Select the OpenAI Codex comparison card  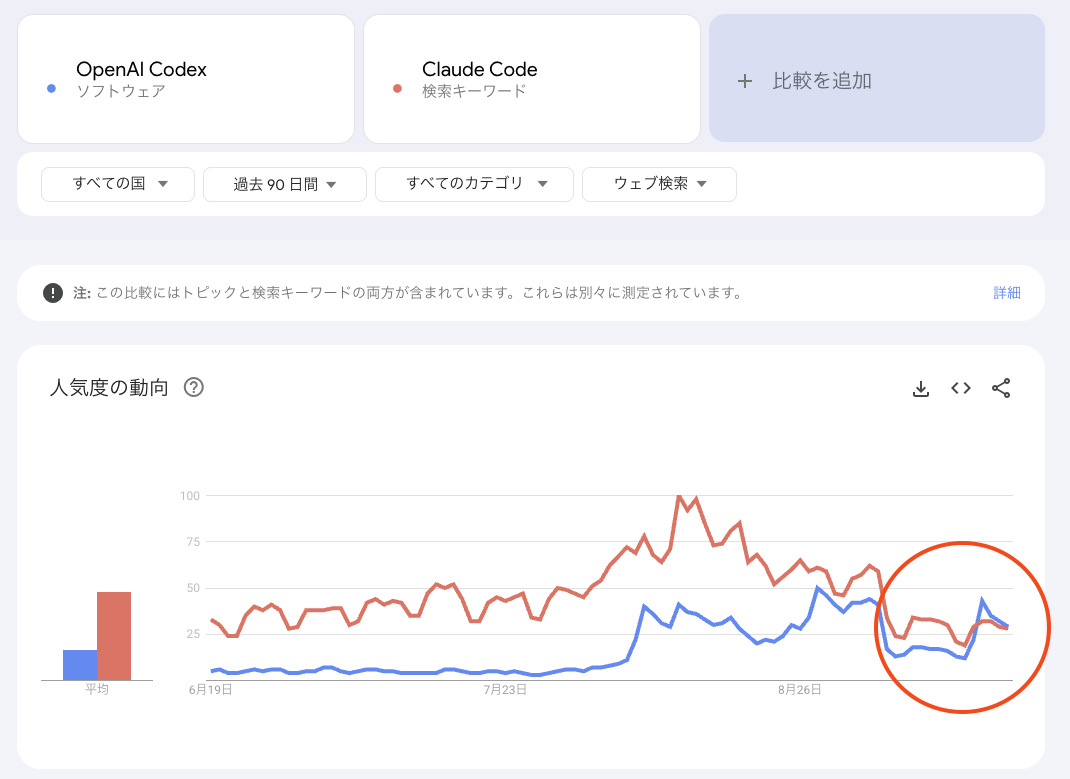(x=186, y=78)
